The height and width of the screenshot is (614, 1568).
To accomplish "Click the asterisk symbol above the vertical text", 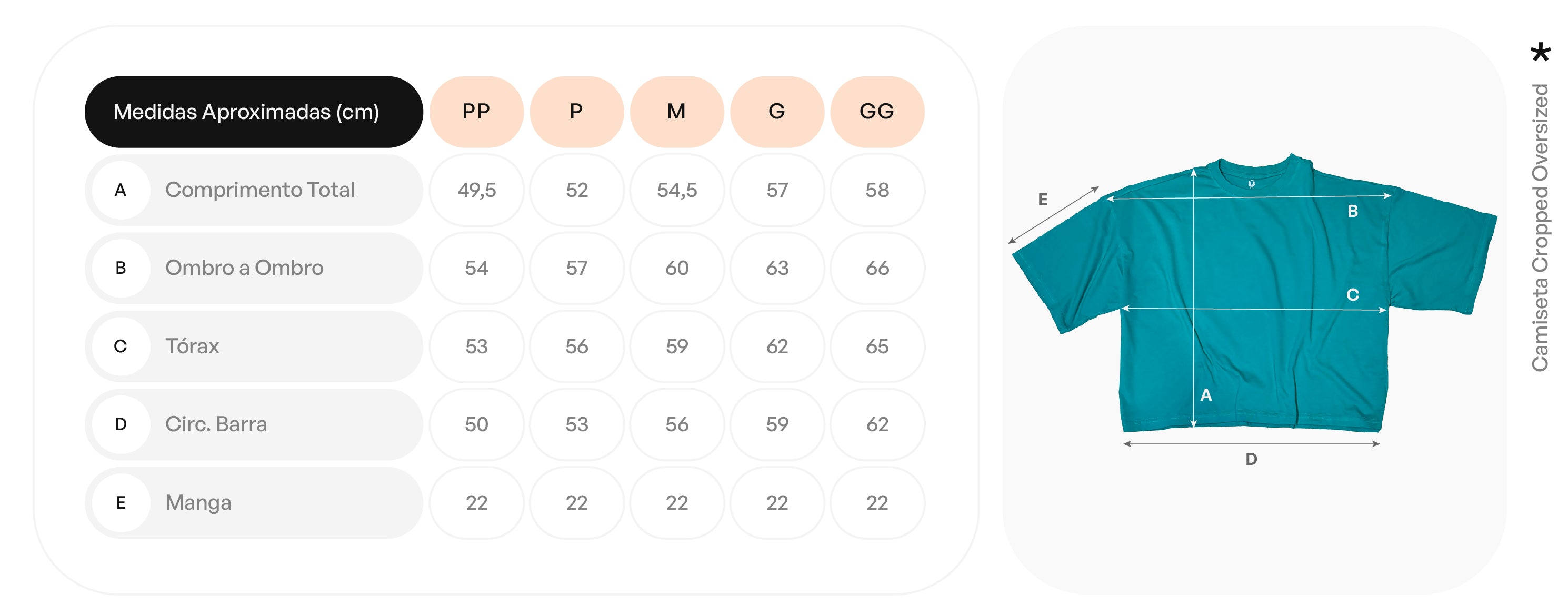I will (1540, 52).
